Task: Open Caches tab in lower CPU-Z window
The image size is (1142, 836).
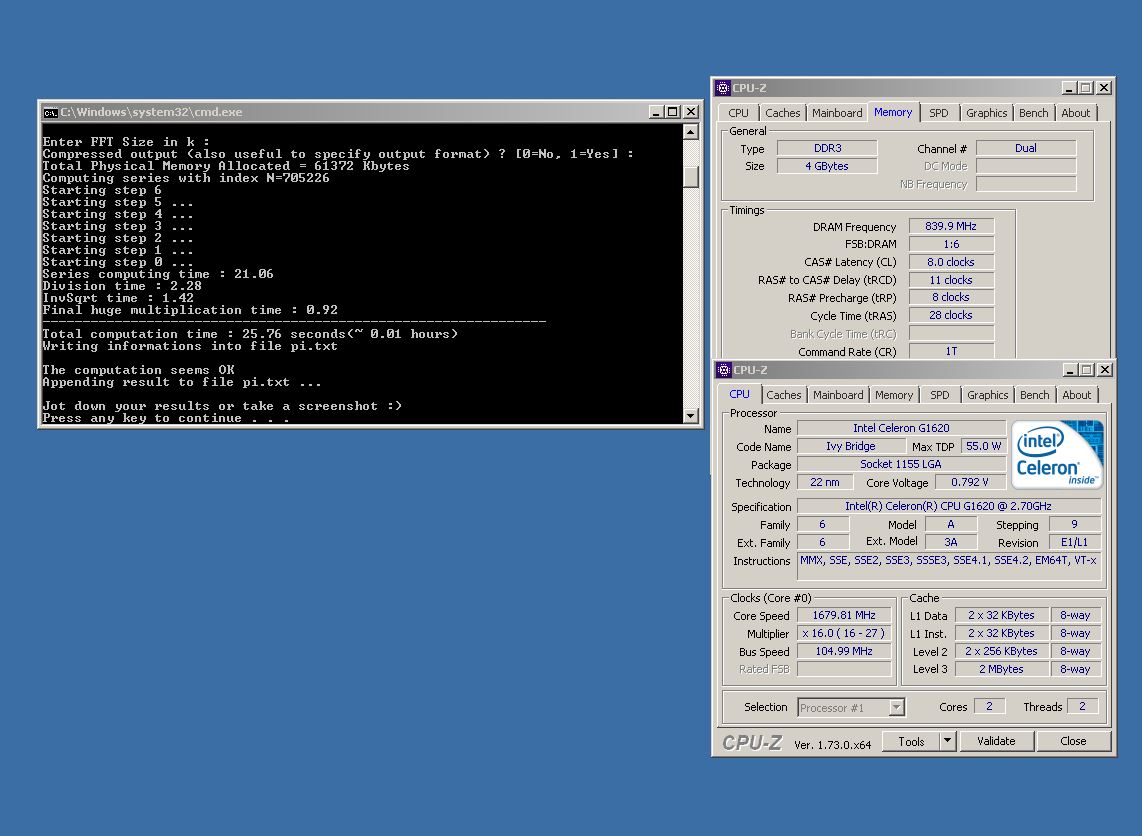Action: pyautogui.click(x=784, y=395)
